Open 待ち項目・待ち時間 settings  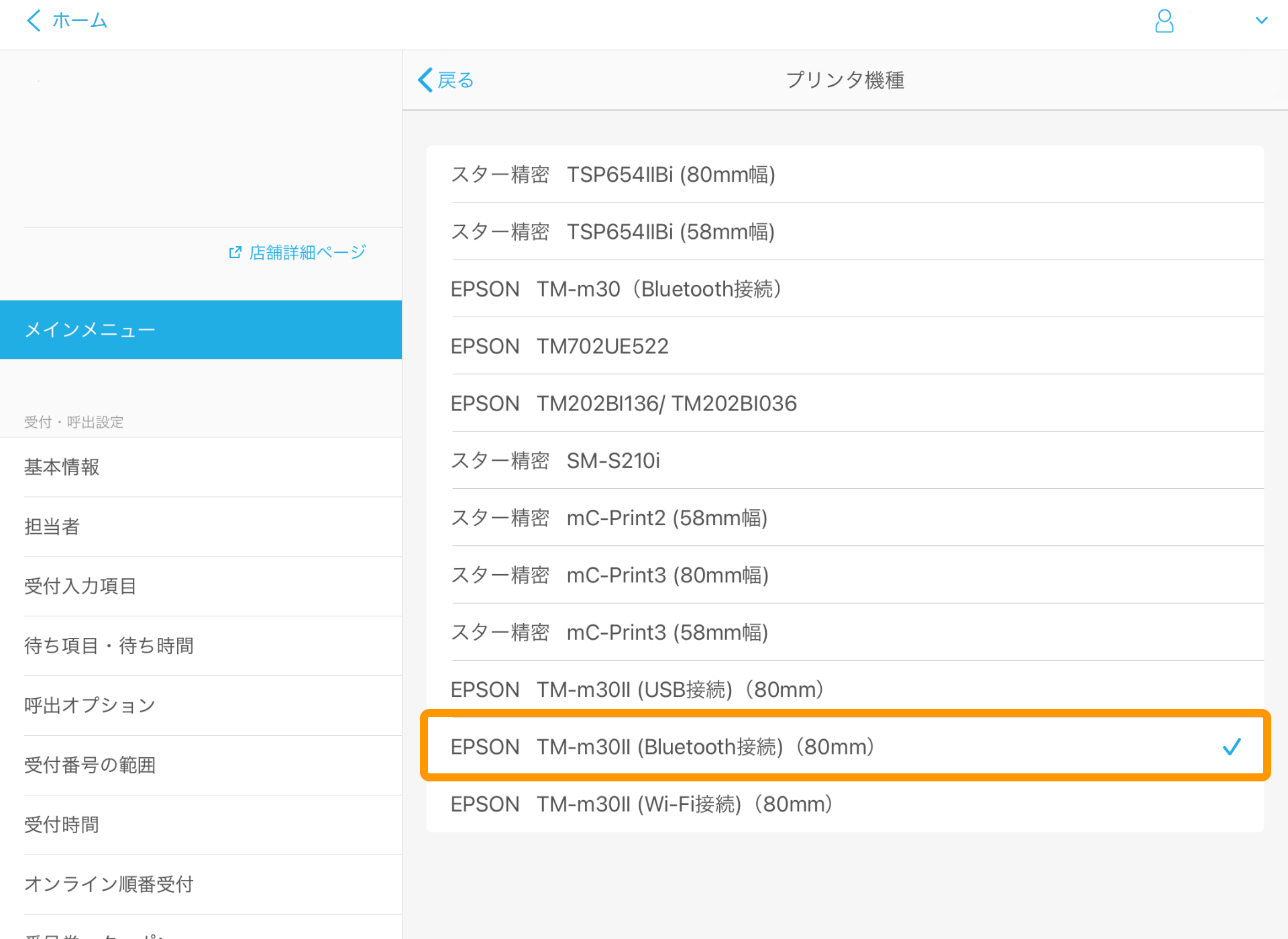tap(201, 646)
